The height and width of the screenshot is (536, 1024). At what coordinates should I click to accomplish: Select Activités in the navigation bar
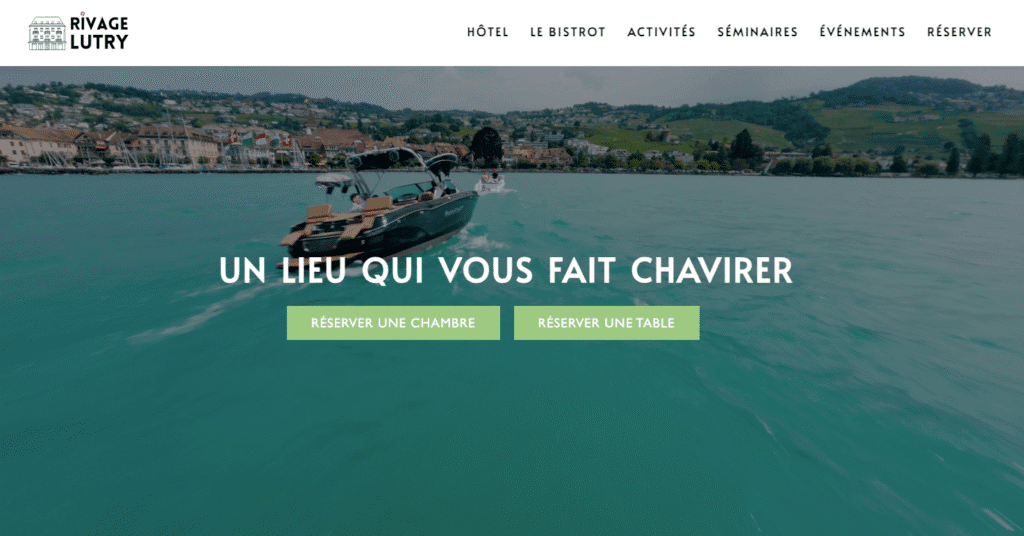point(661,32)
